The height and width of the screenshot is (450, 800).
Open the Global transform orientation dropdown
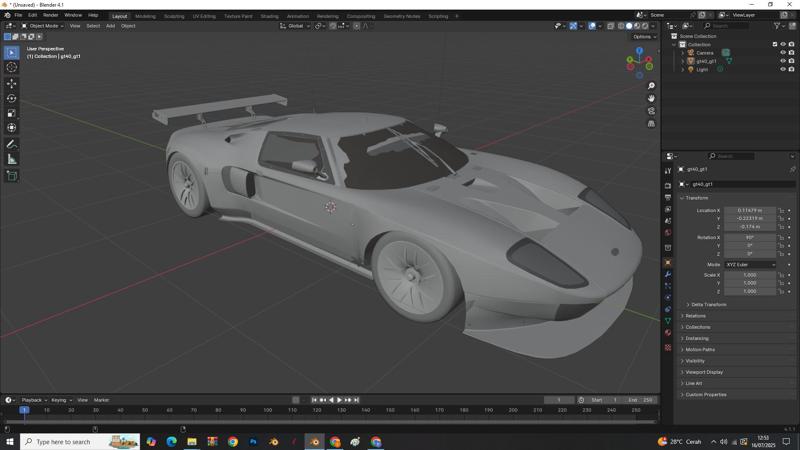[295, 26]
